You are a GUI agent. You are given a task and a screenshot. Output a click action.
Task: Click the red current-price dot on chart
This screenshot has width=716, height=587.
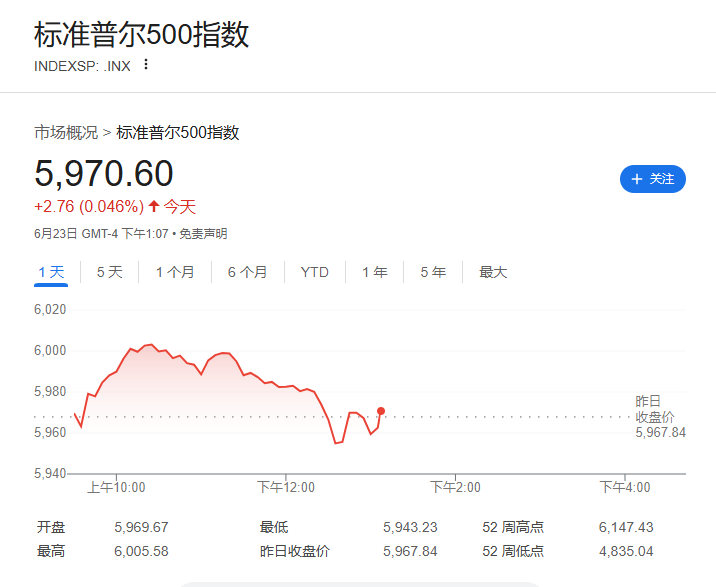[381, 411]
